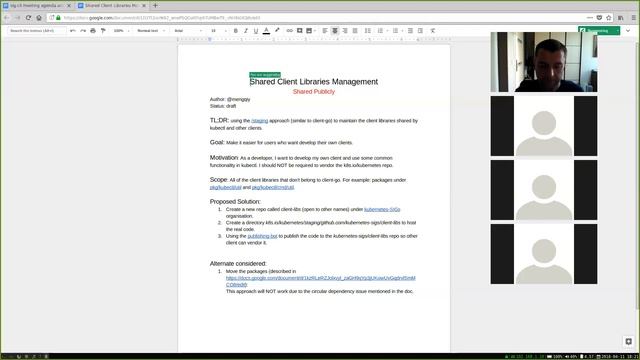Click the Increase indent icon
Viewport: 640px width, 360px height.
pyautogui.click(x=420, y=31)
